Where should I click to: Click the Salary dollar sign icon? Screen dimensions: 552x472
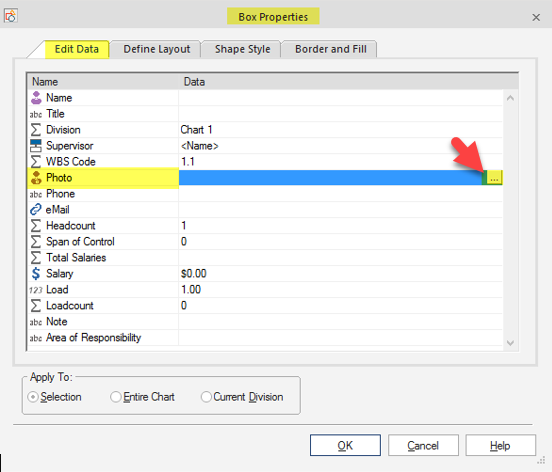click(x=36, y=273)
